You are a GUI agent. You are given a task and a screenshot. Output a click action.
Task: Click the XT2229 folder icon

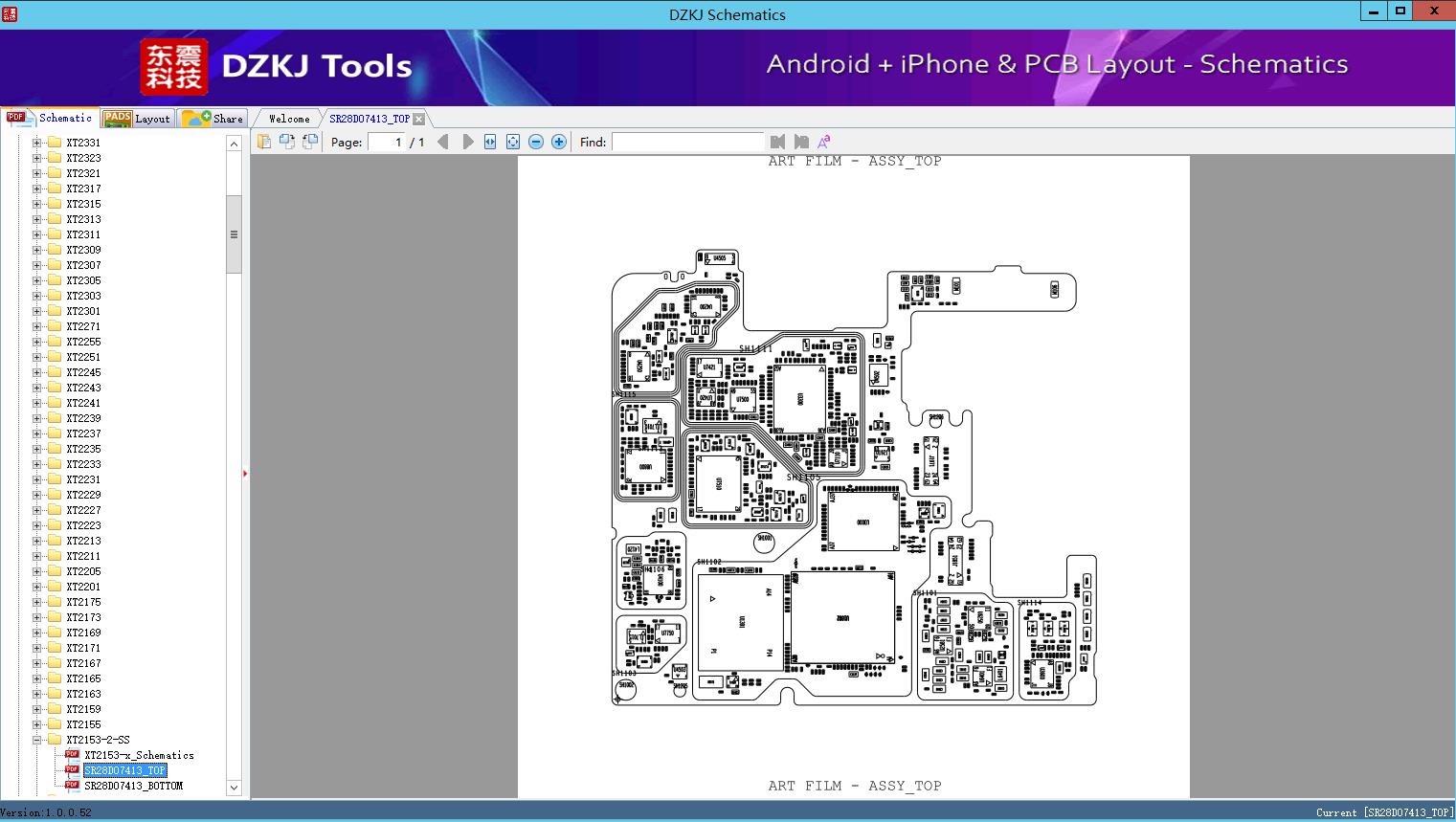55,495
